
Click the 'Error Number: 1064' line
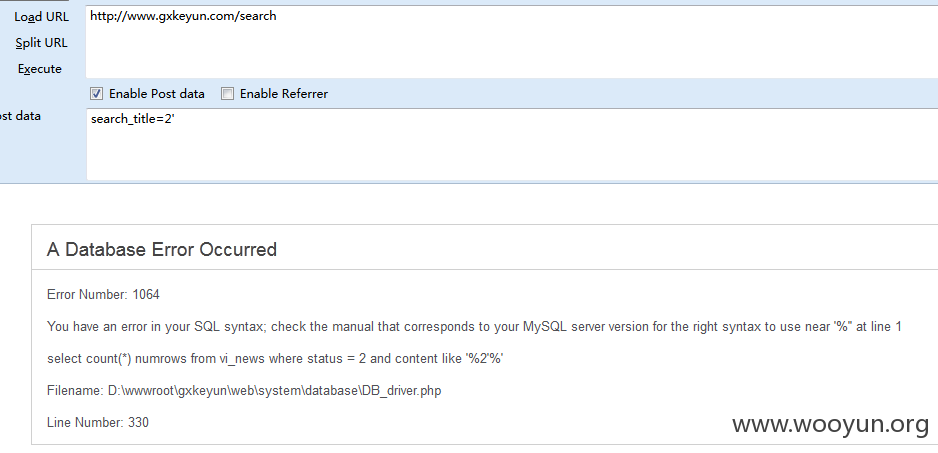tap(103, 294)
